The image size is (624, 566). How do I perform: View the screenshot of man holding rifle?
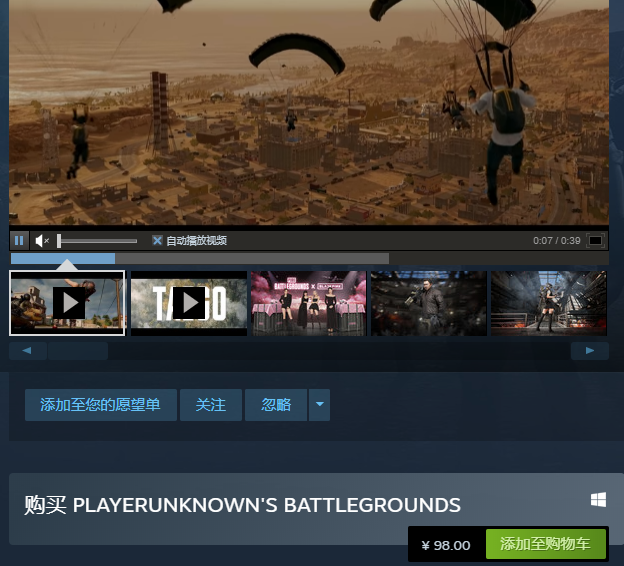429,303
